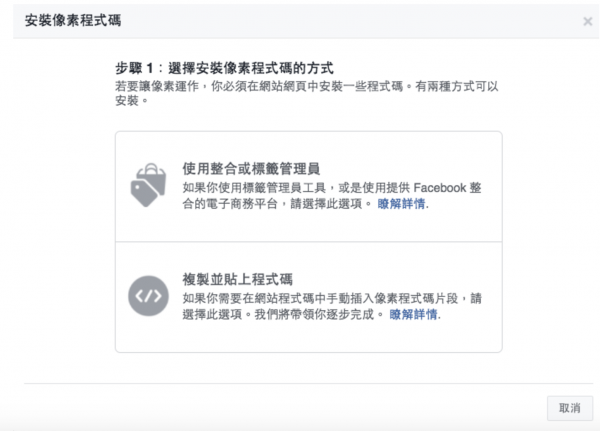600x431 pixels.
Task: Click the description mentioning Facebook 整合
Action: (332, 196)
